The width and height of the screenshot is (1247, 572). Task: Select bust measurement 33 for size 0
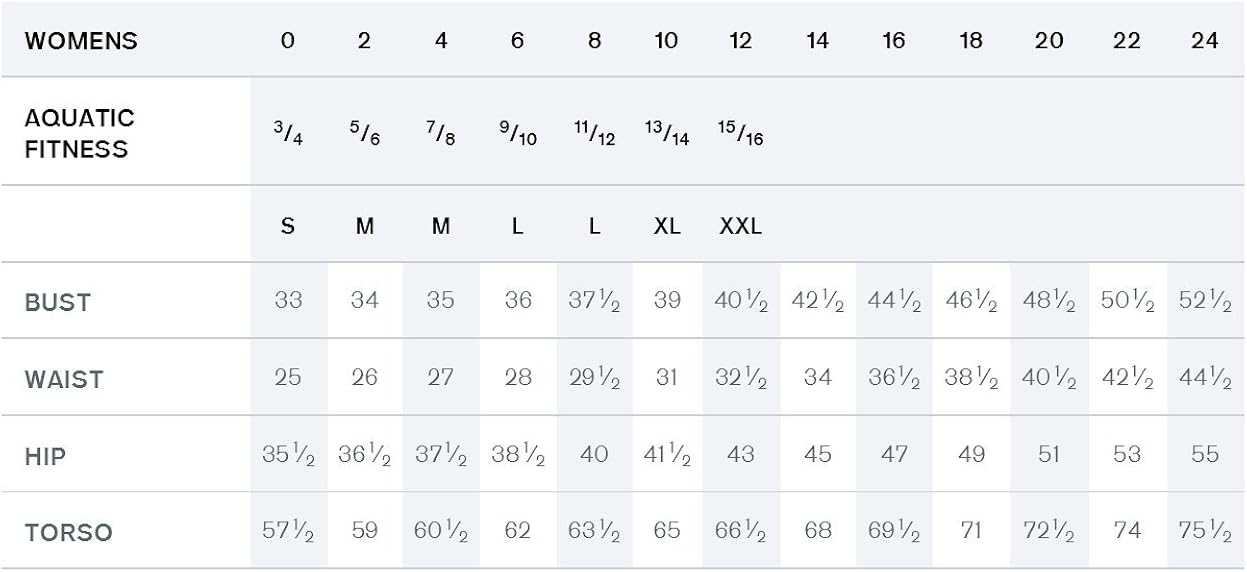[288, 301]
